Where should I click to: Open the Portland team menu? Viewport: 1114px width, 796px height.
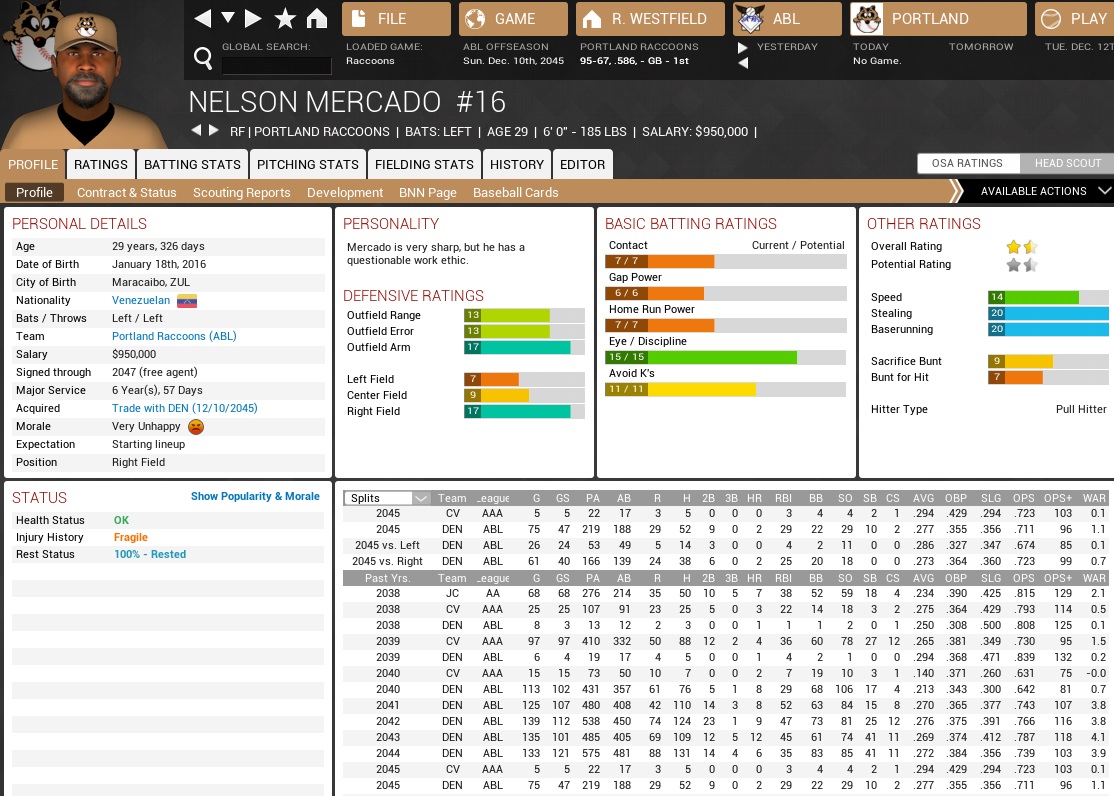coord(938,19)
